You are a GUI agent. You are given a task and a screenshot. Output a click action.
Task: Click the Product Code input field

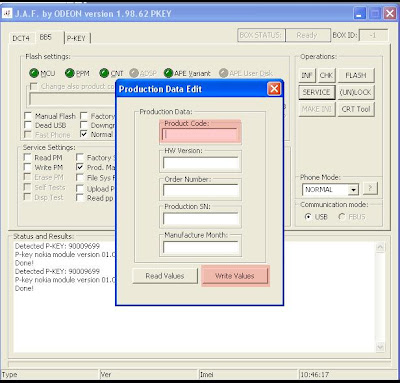click(x=201, y=134)
